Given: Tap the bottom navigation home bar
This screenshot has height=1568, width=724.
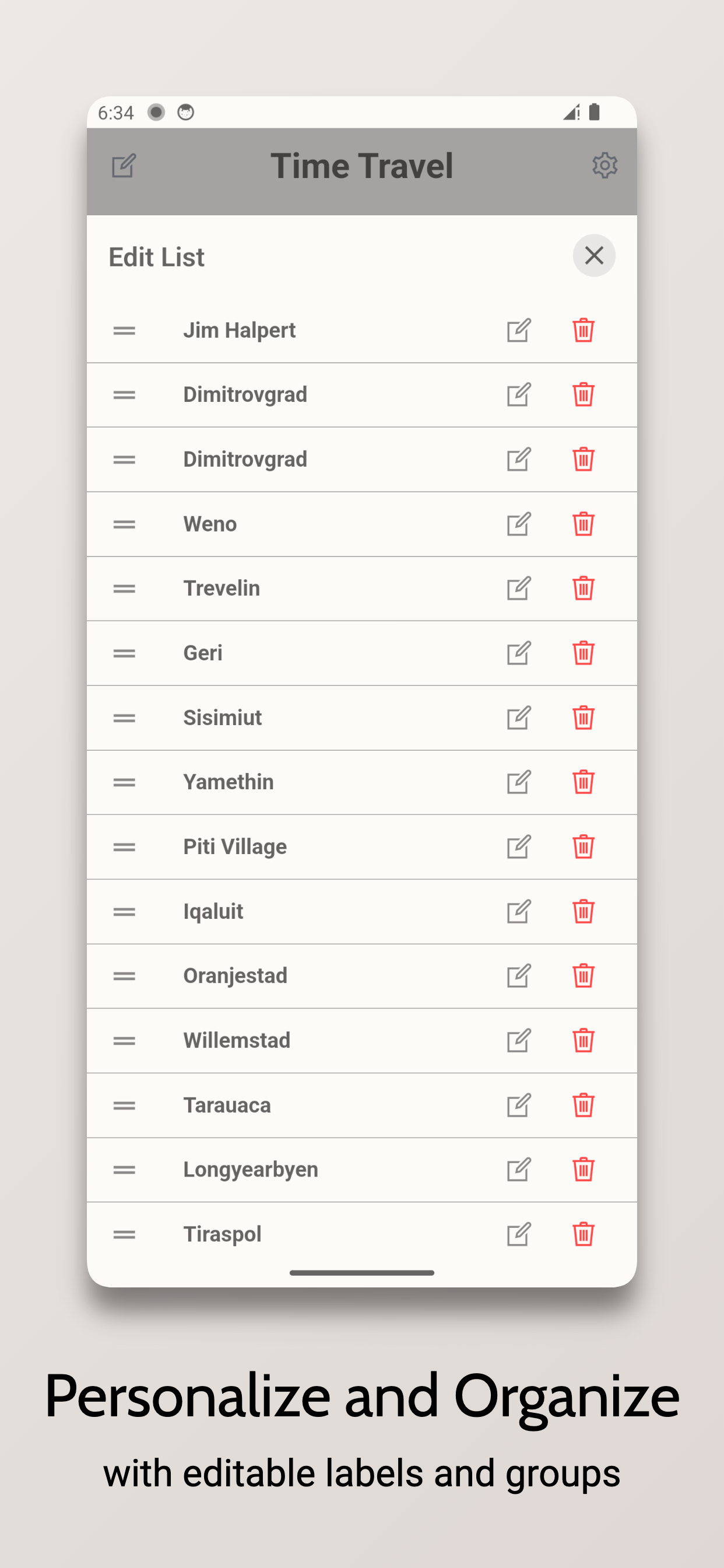Looking at the screenshot, I should [x=362, y=1273].
